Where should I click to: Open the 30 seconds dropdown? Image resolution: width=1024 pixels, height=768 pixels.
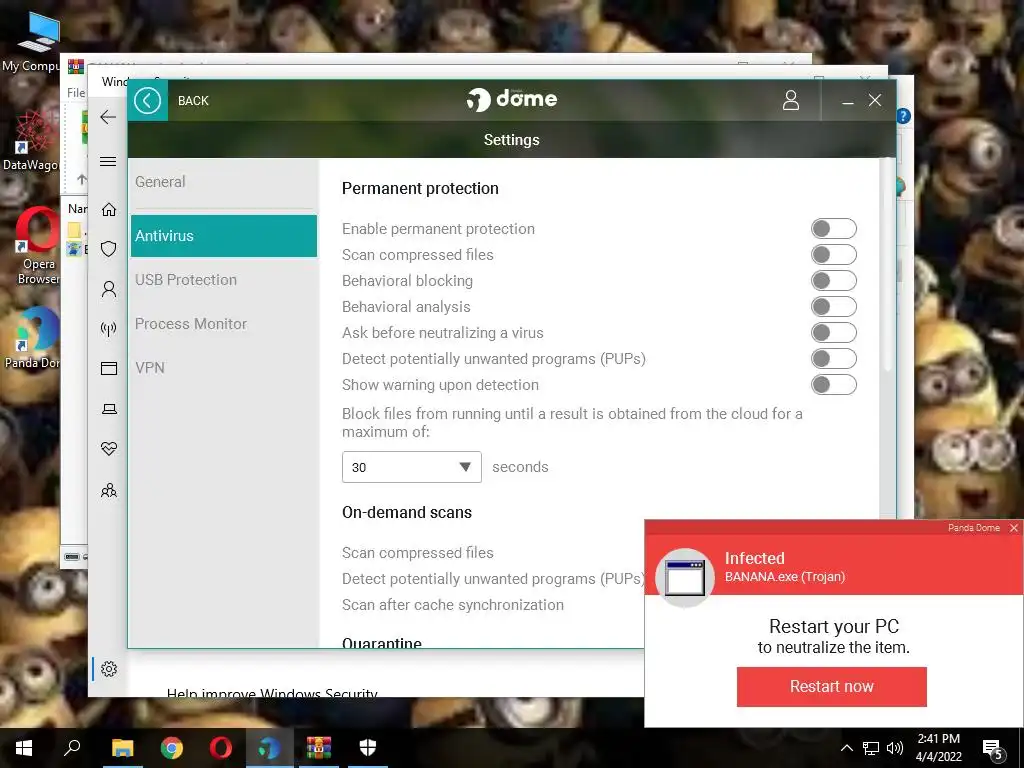coord(411,467)
